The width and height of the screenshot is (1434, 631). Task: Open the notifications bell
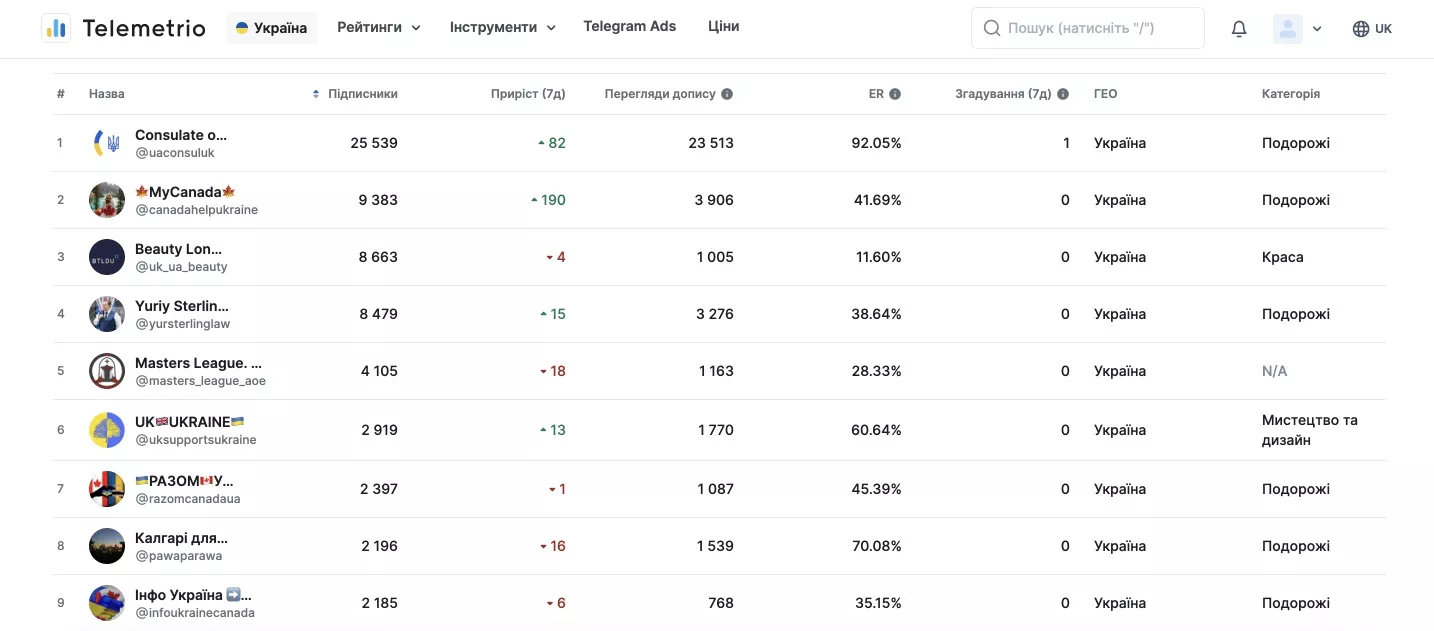coord(1239,29)
